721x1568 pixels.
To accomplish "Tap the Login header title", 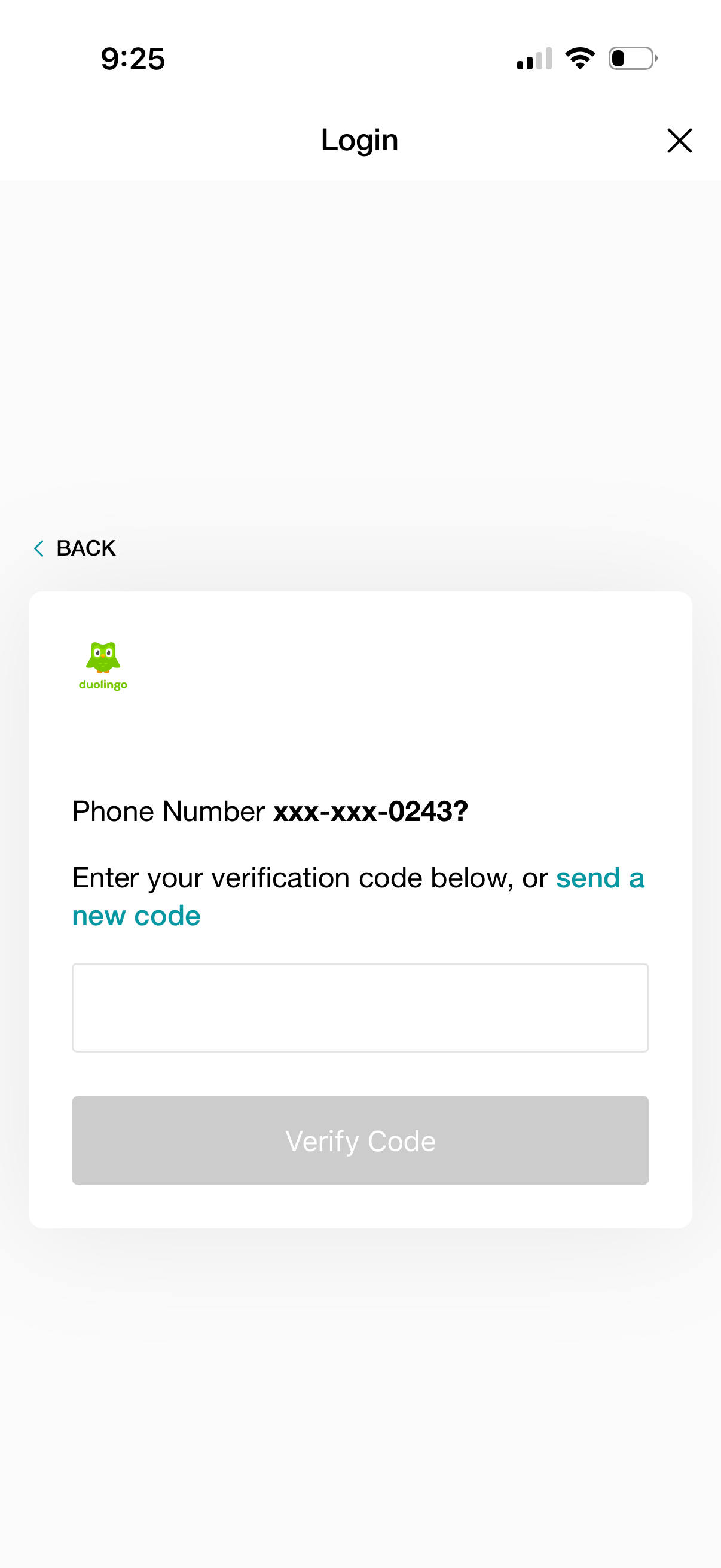I will (359, 140).
